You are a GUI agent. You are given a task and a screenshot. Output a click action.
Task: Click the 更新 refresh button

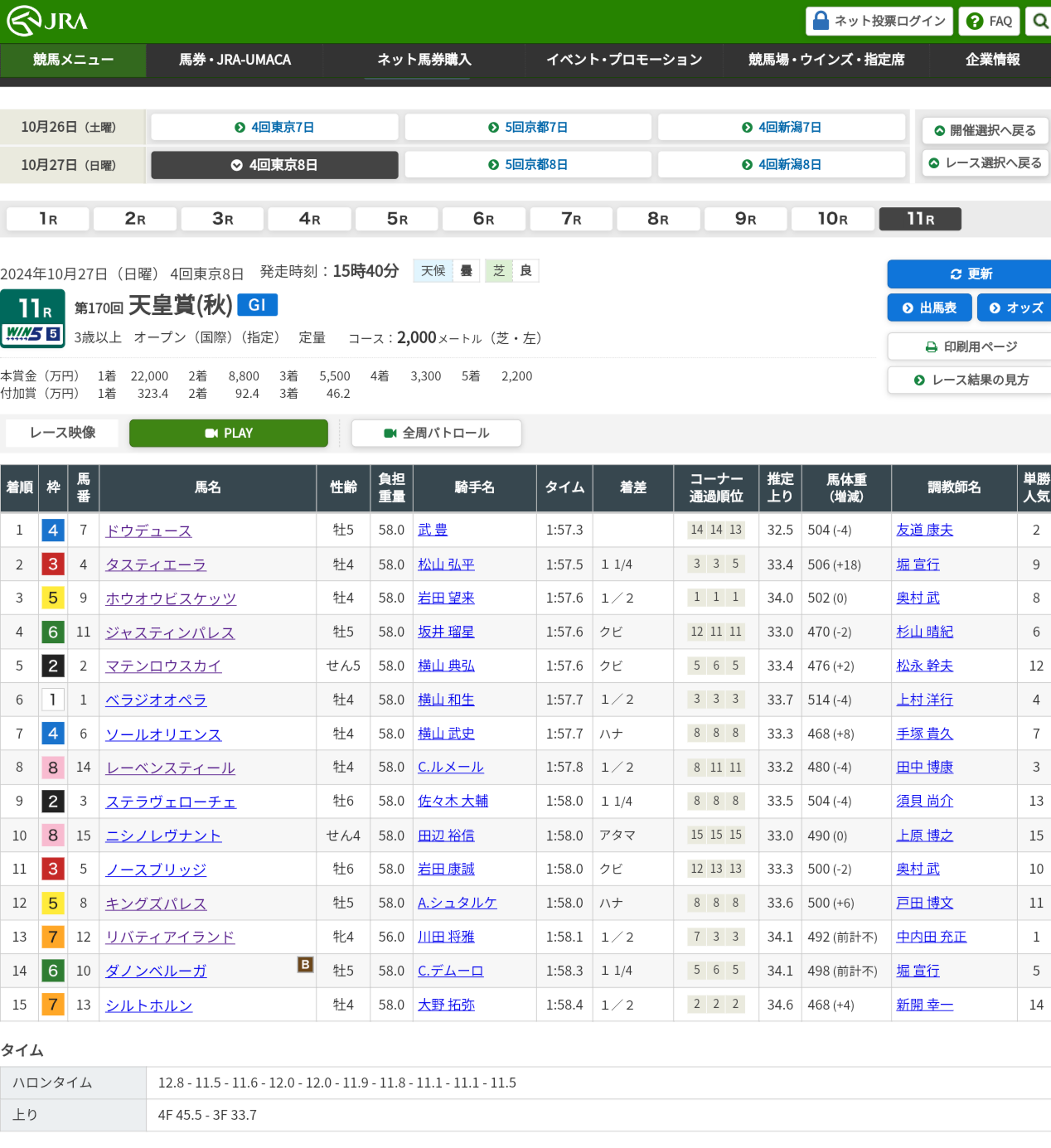tap(969, 274)
